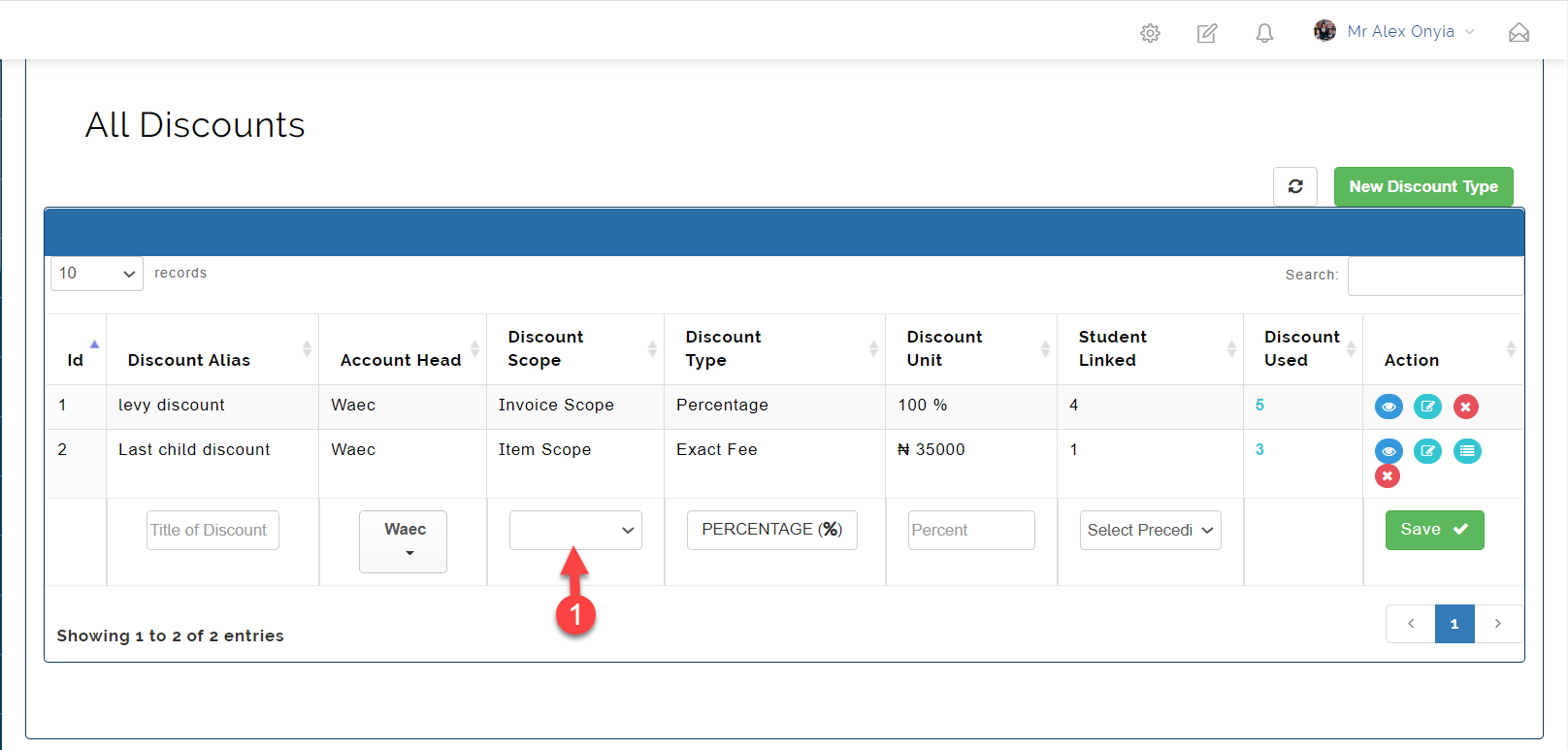Viewport: 1568px width, 750px height.
Task: Edit the Last child discount row
Action: (1427, 451)
